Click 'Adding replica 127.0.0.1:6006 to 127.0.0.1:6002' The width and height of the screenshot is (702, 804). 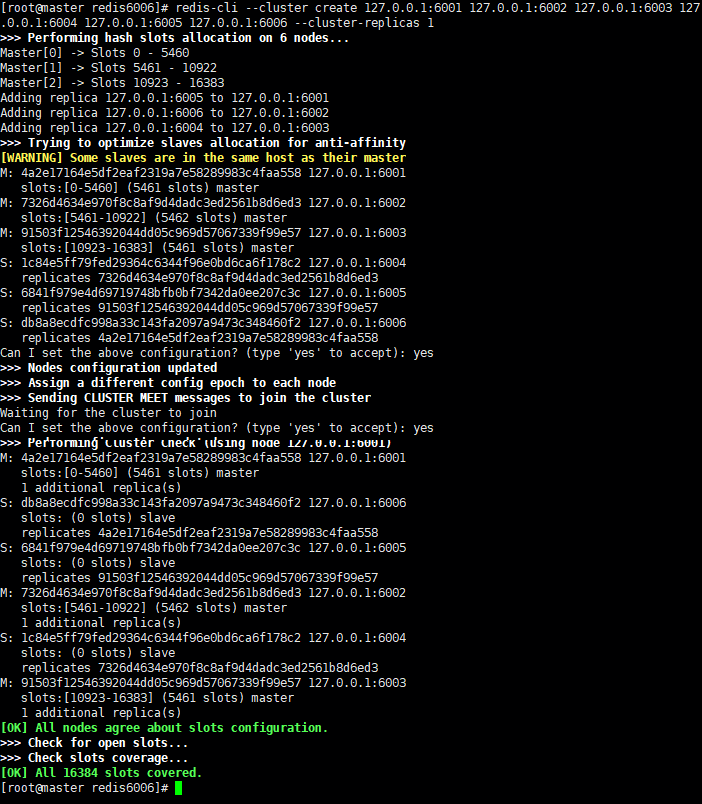click(165, 113)
